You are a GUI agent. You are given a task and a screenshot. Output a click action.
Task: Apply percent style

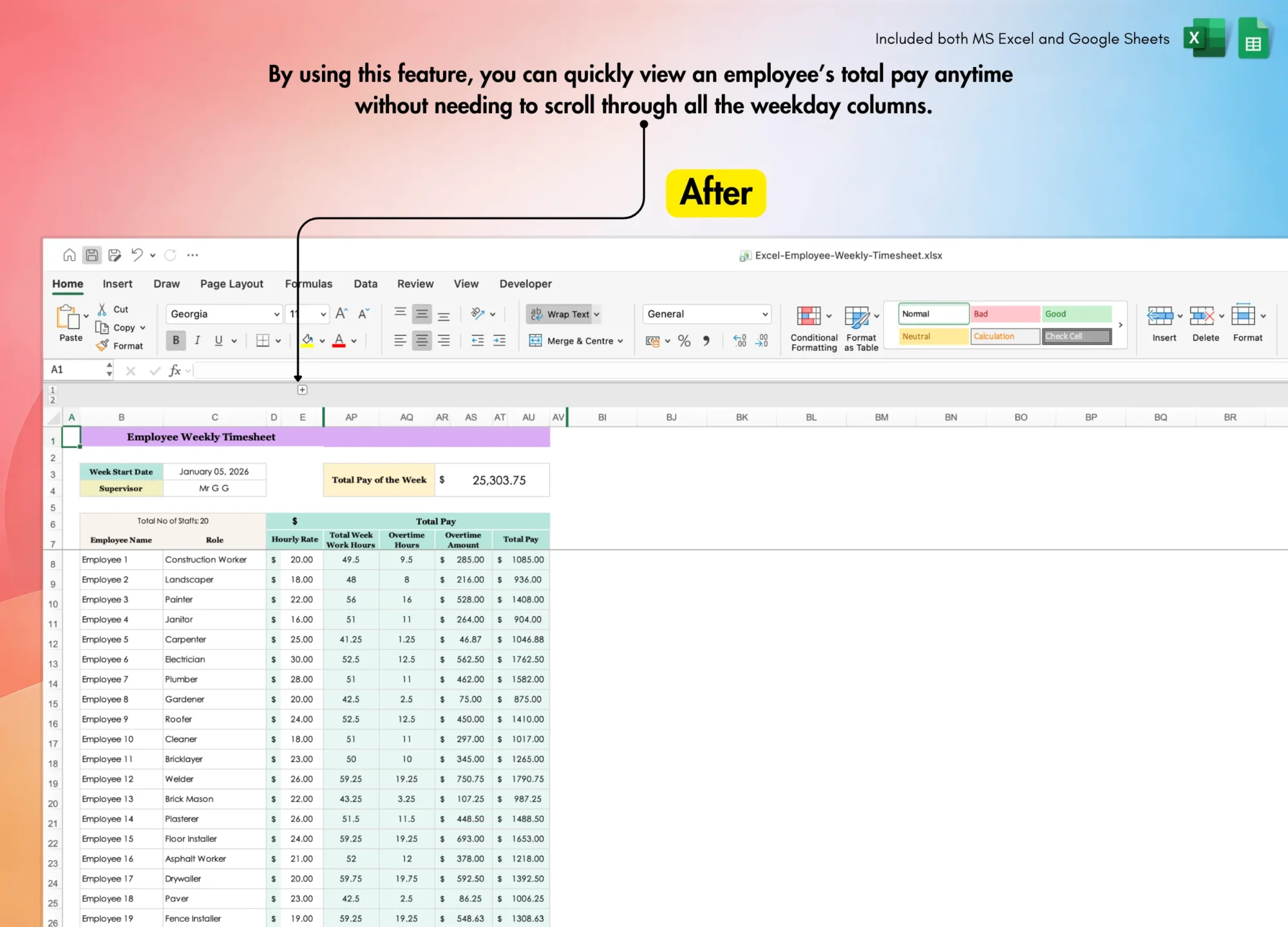click(684, 341)
